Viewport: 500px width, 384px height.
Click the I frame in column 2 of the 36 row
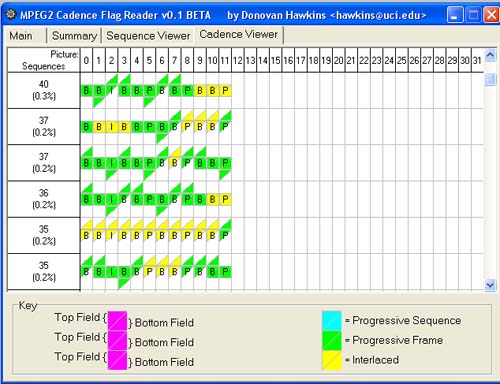click(112, 199)
